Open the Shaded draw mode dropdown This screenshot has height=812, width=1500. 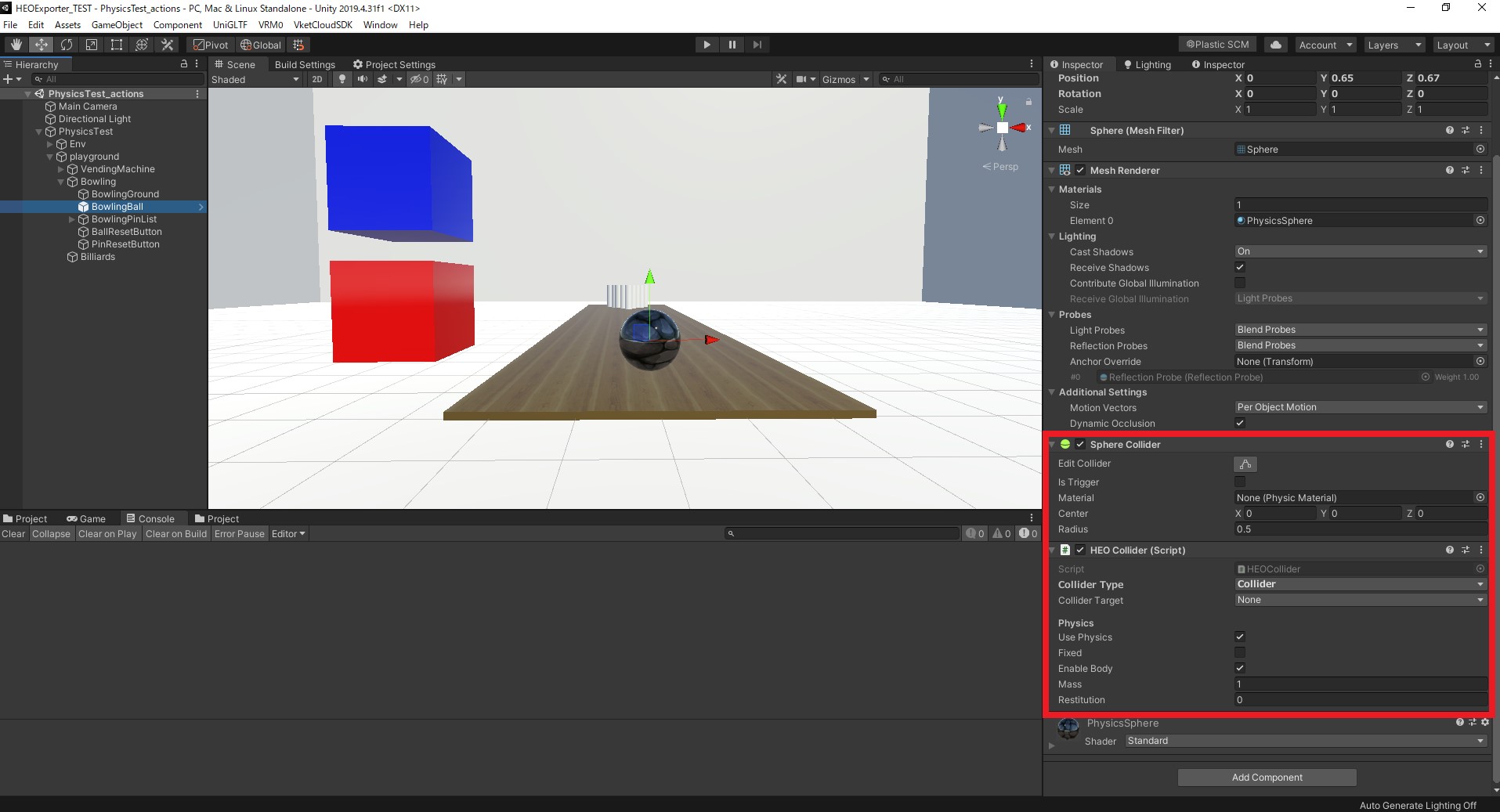click(255, 79)
